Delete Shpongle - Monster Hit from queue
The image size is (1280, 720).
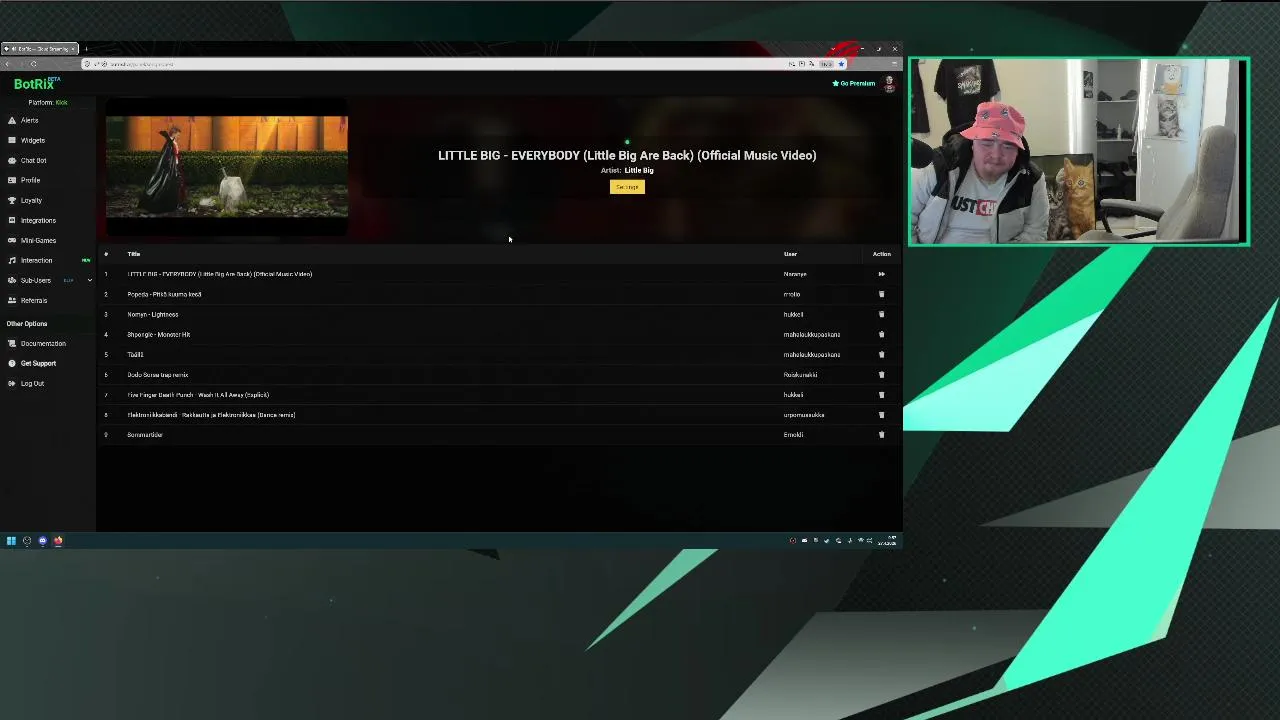click(x=881, y=334)
